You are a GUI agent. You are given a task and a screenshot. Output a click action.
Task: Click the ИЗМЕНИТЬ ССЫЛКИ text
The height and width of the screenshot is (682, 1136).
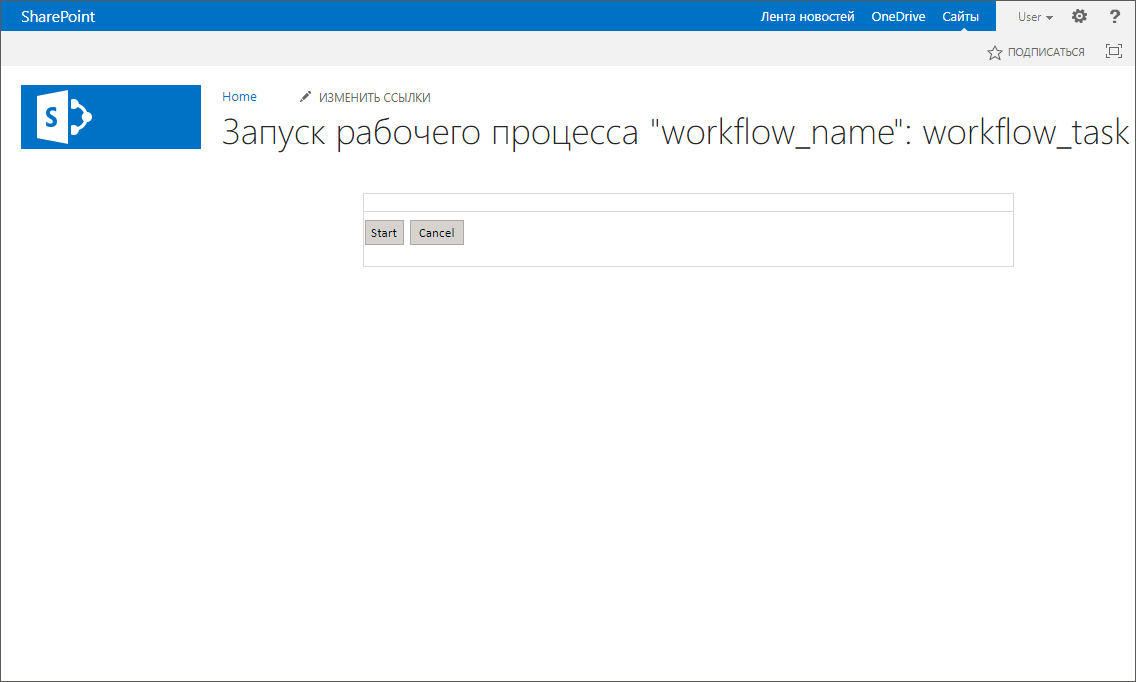[x=374, y=98]
